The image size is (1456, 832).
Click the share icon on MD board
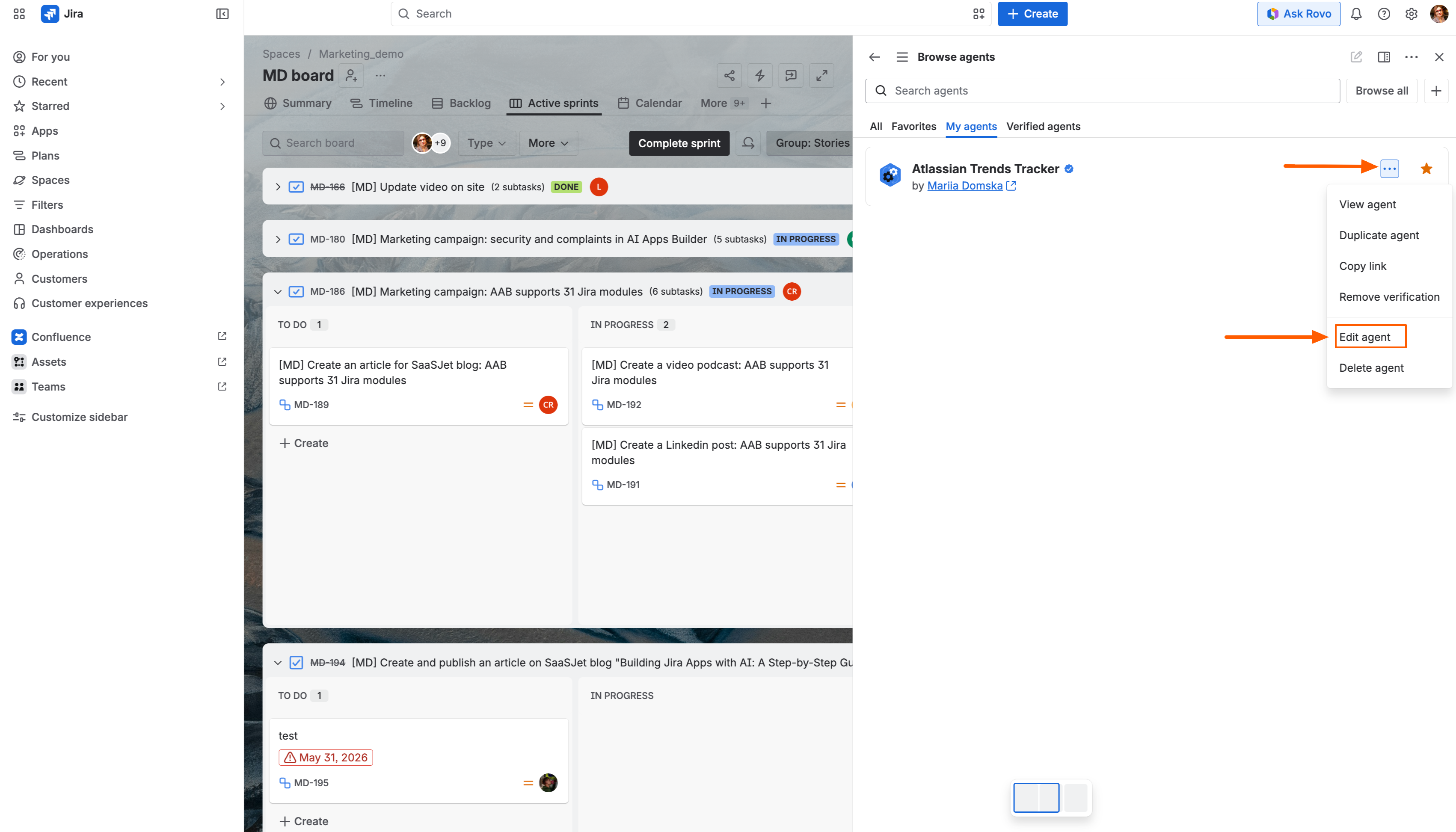coord(729,75)
